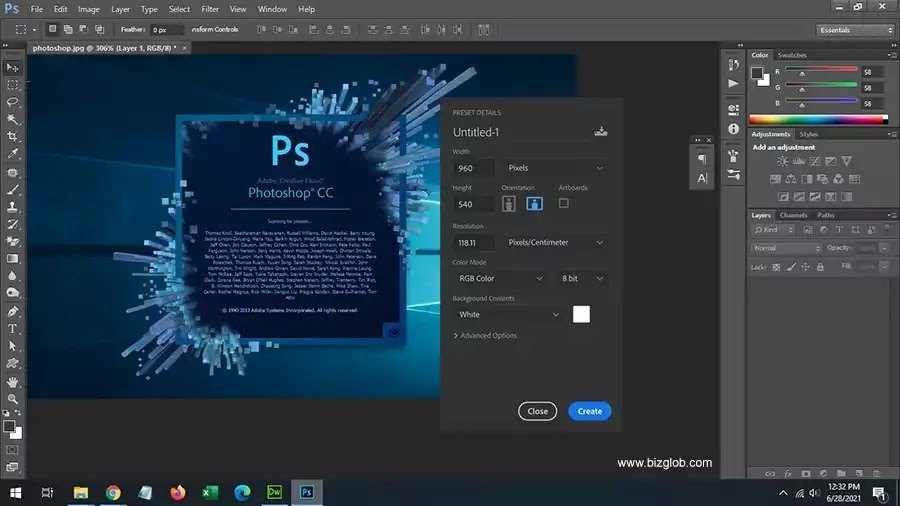The height and width of the screenshot is (506, 900).
Task: Click the Create button
Action: point(589,411)
